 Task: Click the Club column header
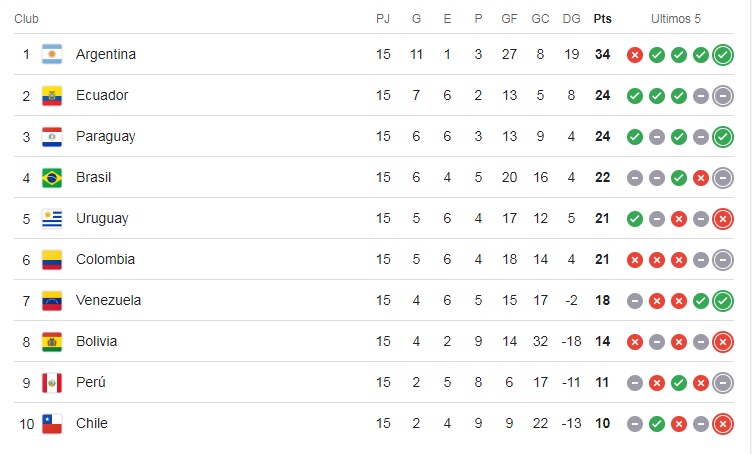[26, 19]
